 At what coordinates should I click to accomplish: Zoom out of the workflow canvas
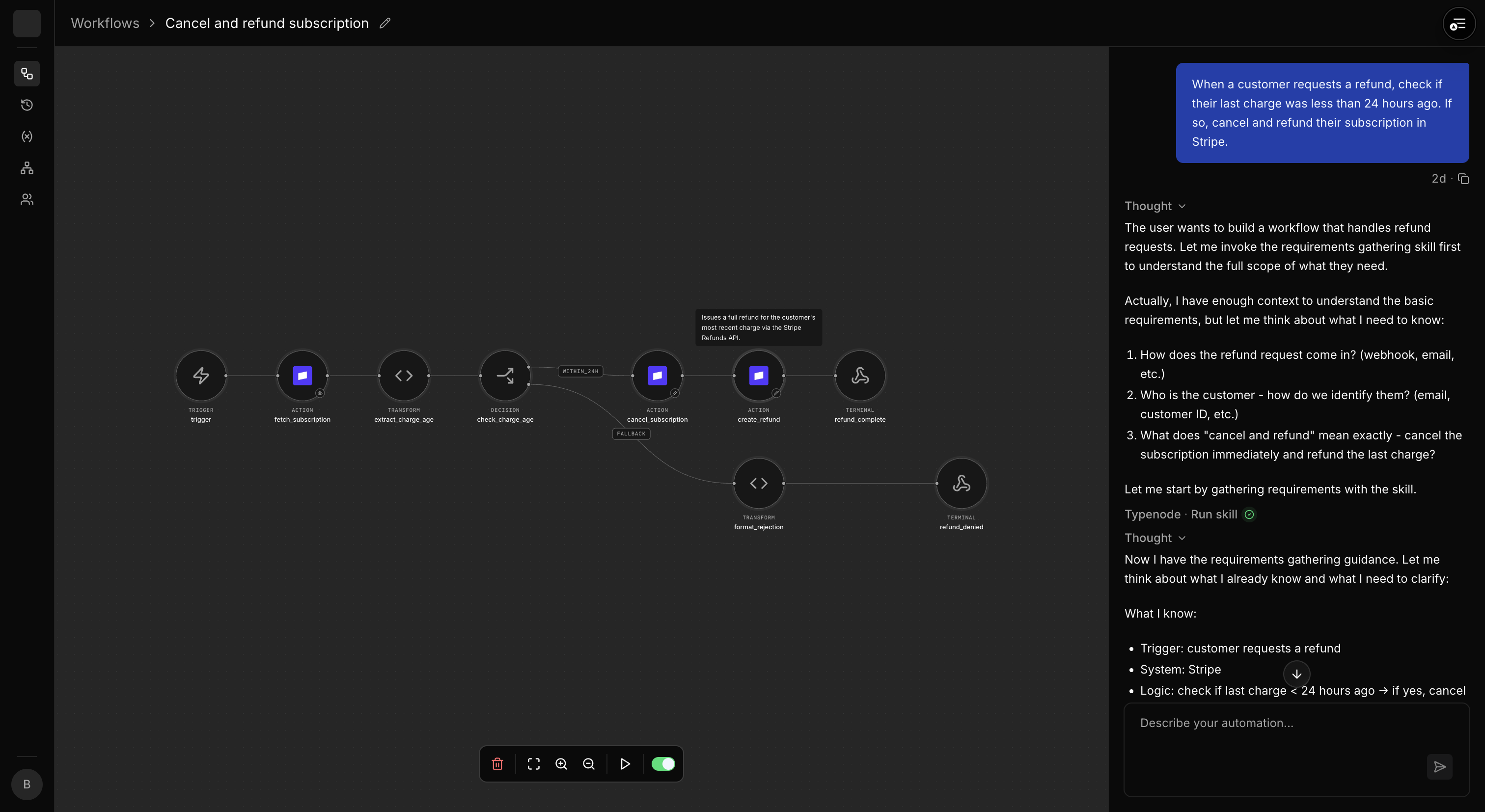click(x=589, y=763)
